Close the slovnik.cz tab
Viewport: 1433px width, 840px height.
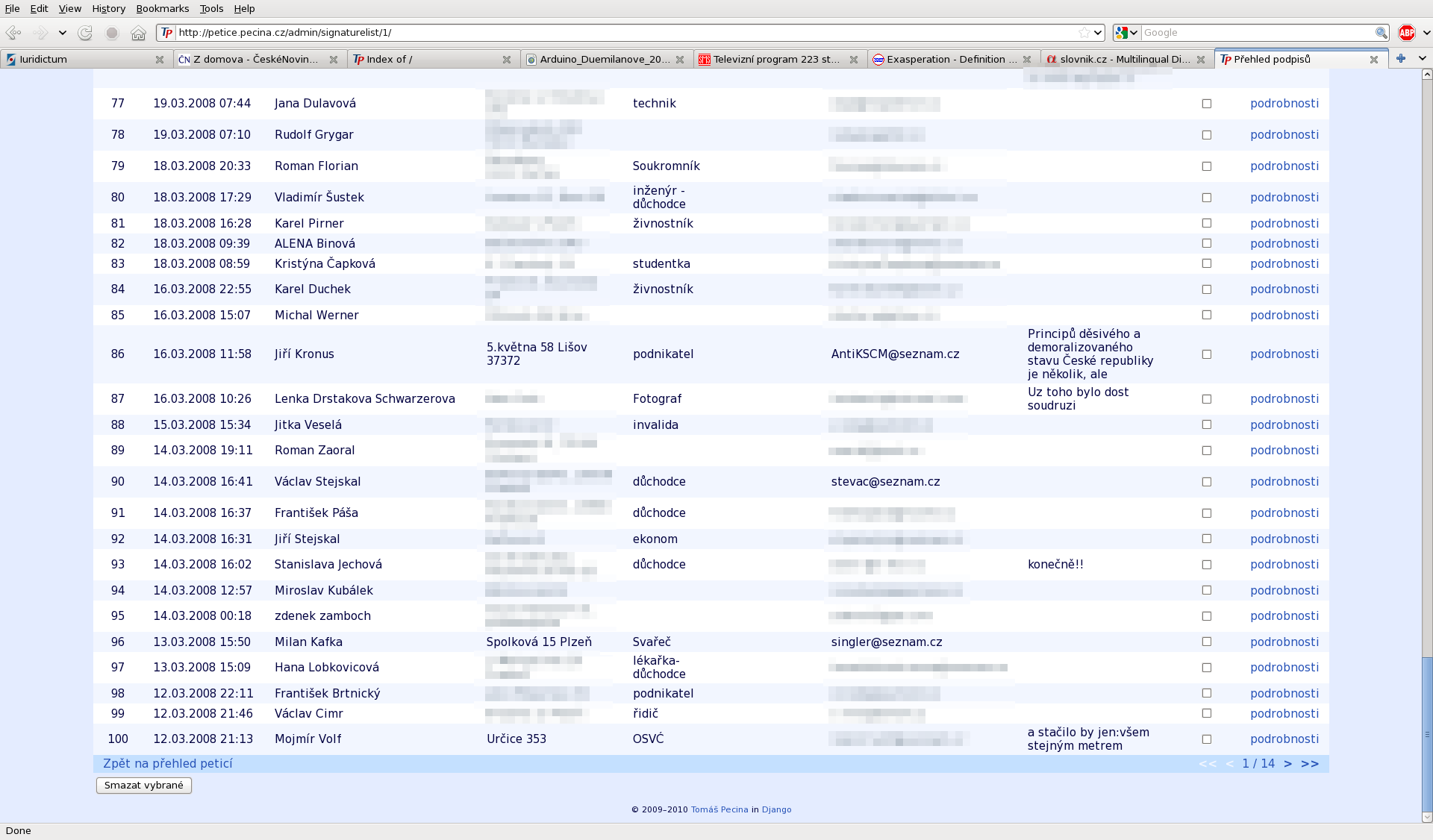pos(1201,60)
